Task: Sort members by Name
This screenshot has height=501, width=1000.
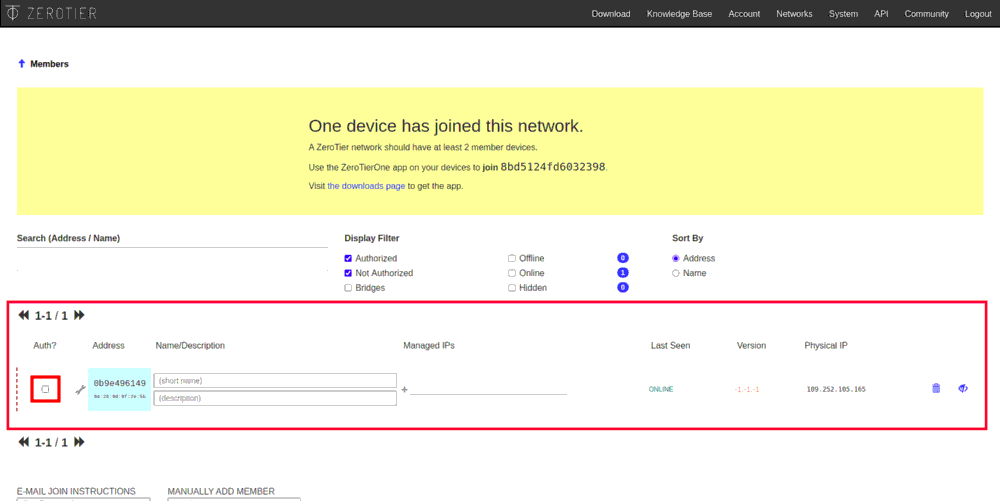Action: [676, 273]
